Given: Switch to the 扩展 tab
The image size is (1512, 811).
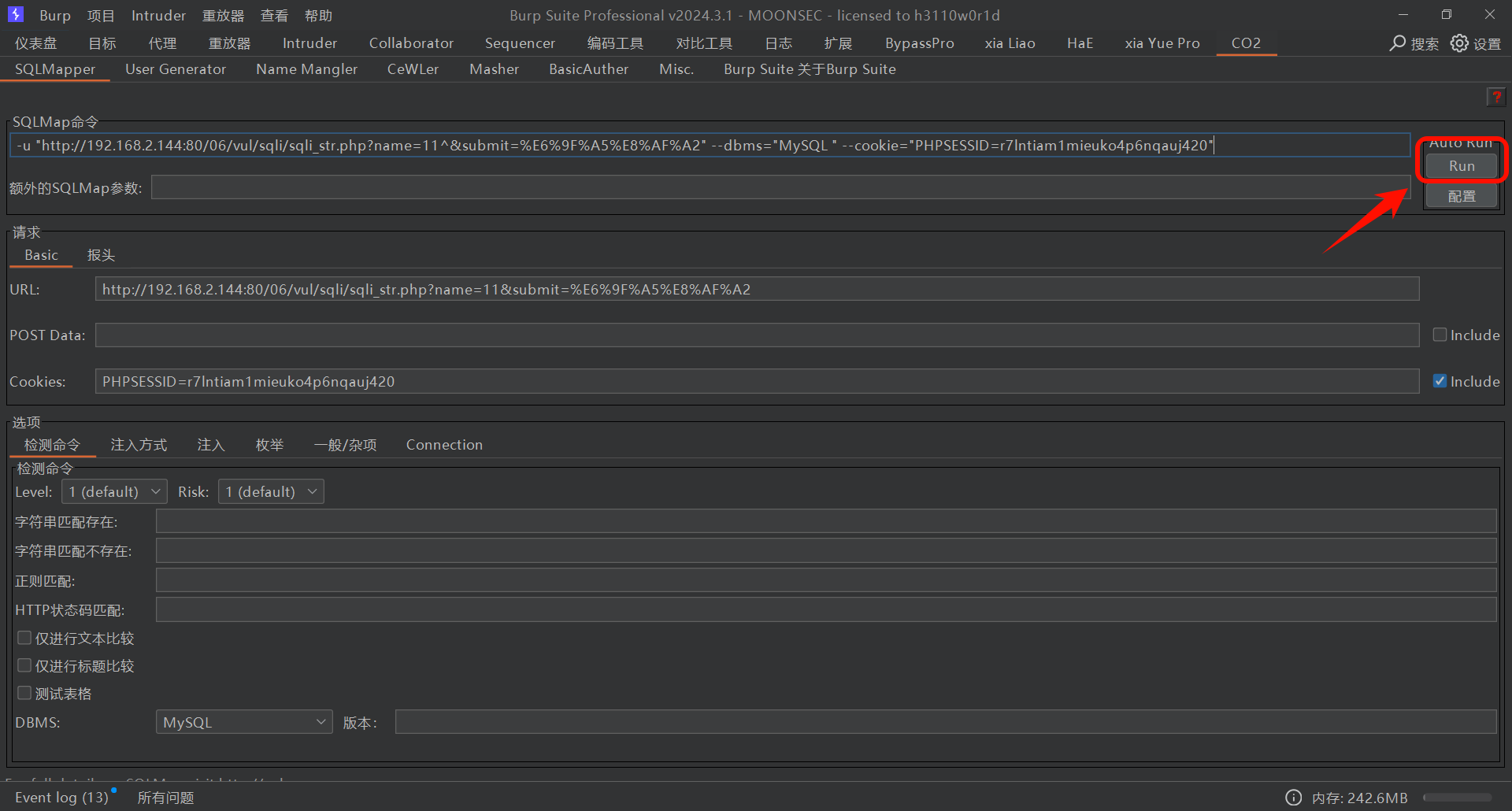Looking at the screenshot, I should click(838, 43).
